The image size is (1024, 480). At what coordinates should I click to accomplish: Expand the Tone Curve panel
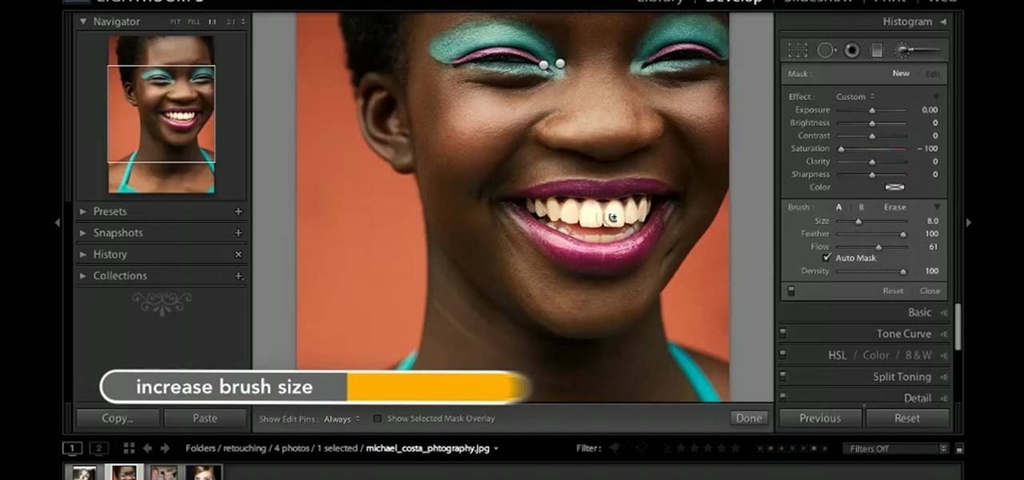[x=904, y=334]
